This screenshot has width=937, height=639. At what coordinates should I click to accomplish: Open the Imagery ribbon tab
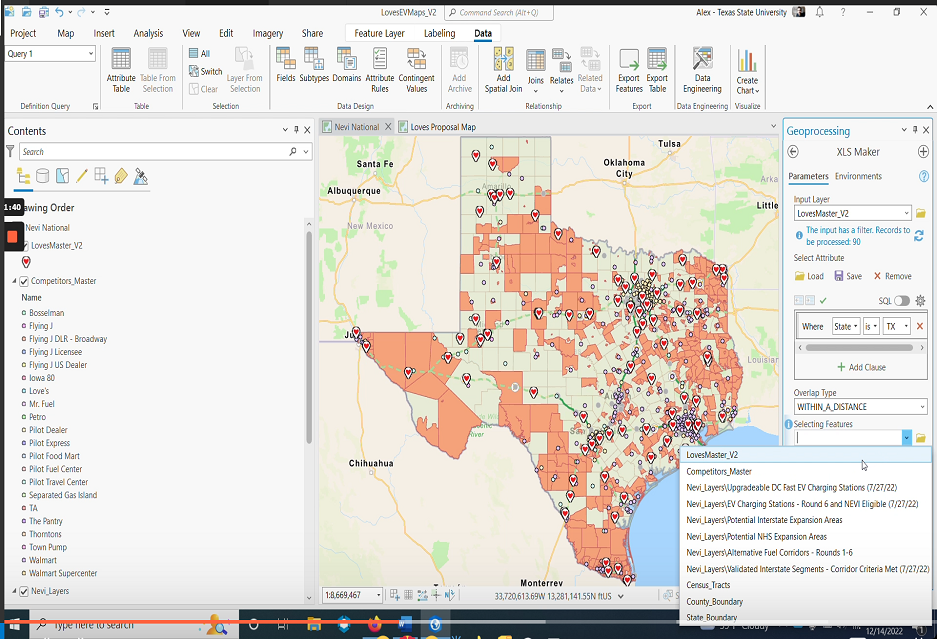268,33
